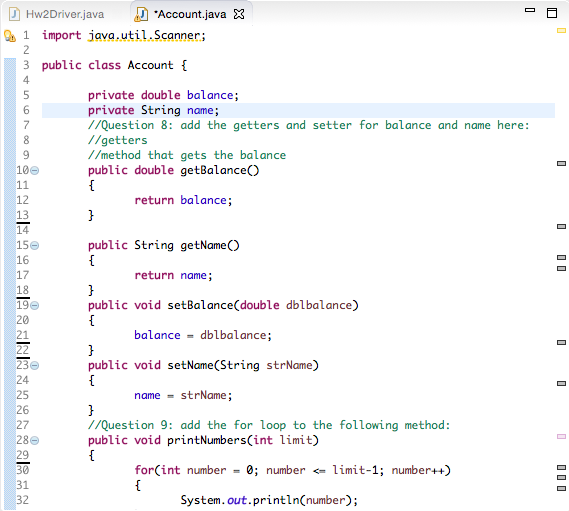Screen dimensions: 569x511
Task: Close the Account.java editor tab
Action: [239, 14]
